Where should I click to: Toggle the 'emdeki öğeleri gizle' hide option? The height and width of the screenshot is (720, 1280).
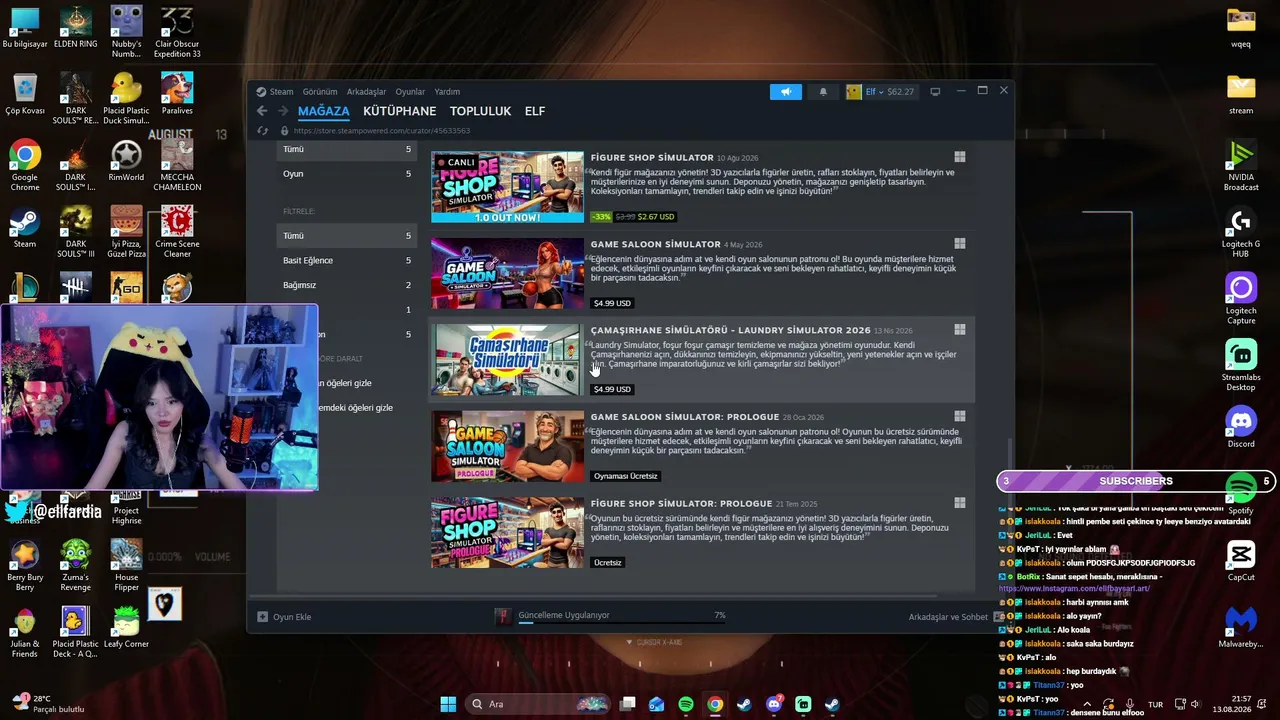tap(355, 408)
